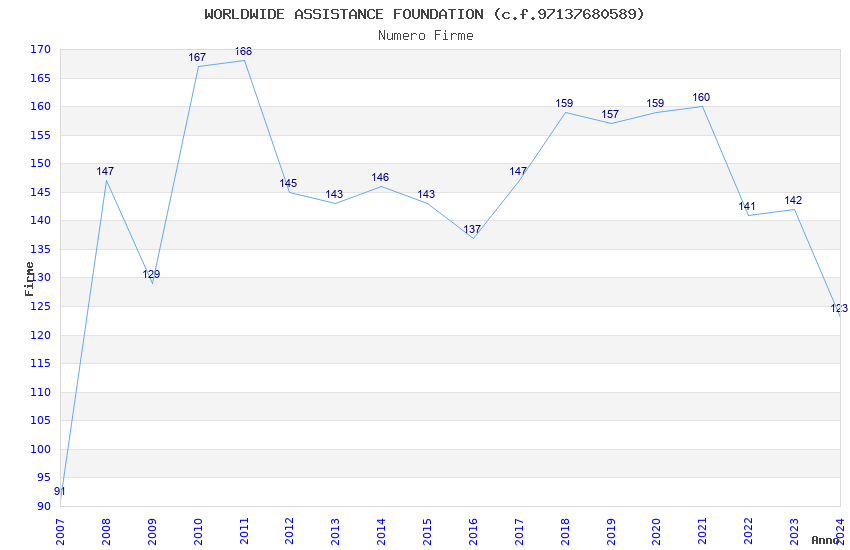This screenshot has height=550, width=850.
Task: Select the 91 data label for 2007
Action: [x=60, y=491]
